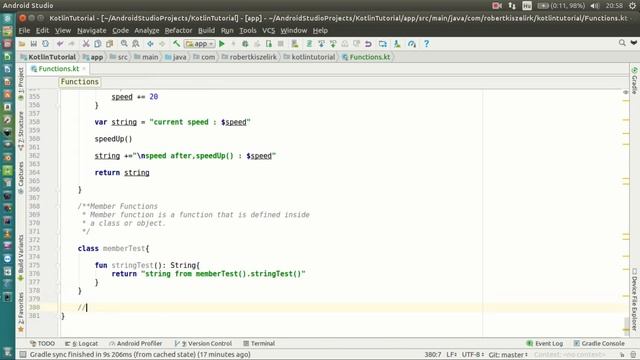Open the Edit menu
Viewport: 640px width, 360px height.
click(x=42, y=31)
